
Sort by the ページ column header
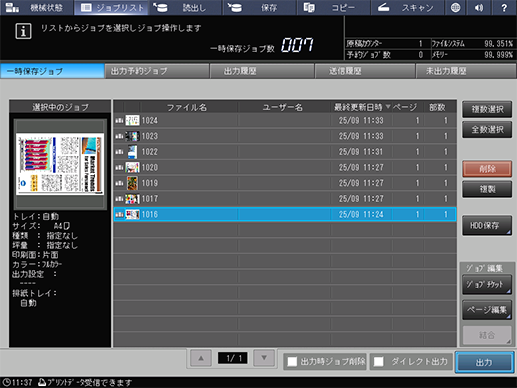405,107
